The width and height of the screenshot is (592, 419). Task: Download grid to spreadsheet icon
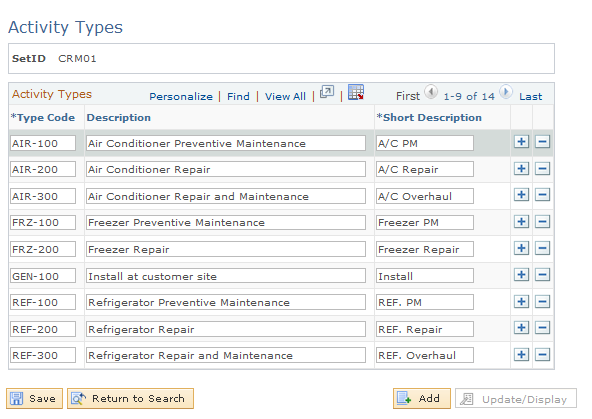[356, 92]
